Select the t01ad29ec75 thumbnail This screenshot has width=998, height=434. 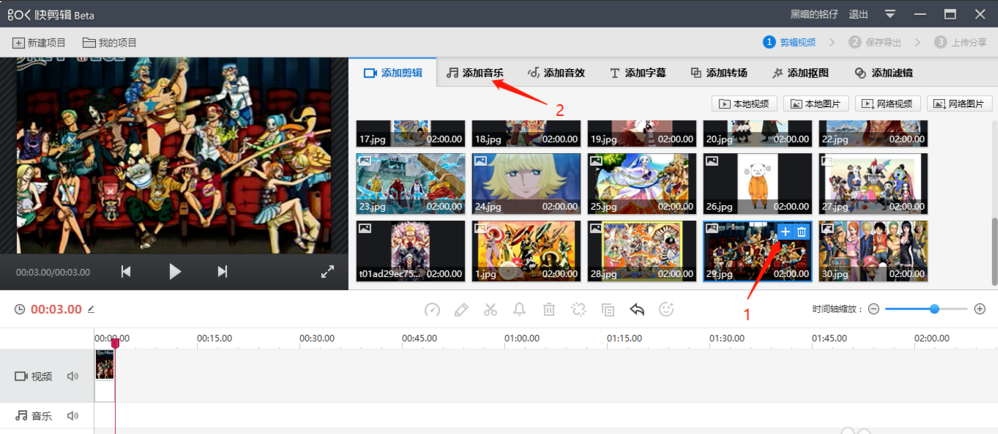point(411,251)
